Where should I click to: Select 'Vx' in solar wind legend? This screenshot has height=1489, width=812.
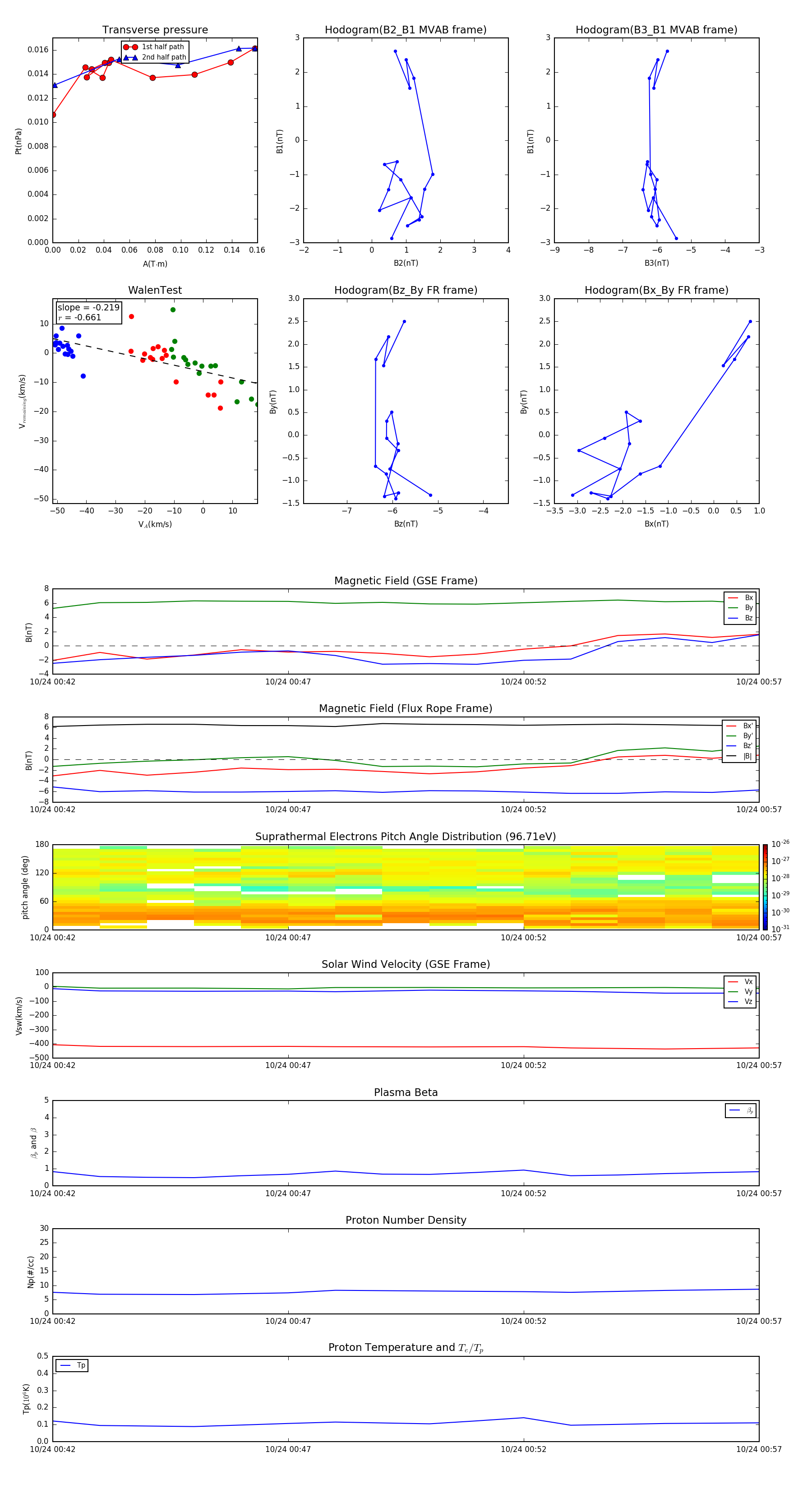pos(740,981)
